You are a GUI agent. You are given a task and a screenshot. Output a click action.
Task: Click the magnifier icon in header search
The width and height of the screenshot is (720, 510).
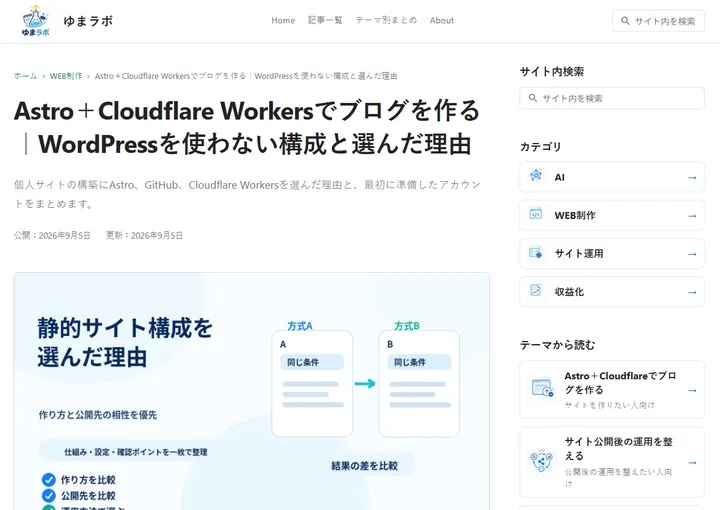coord(625,21)
